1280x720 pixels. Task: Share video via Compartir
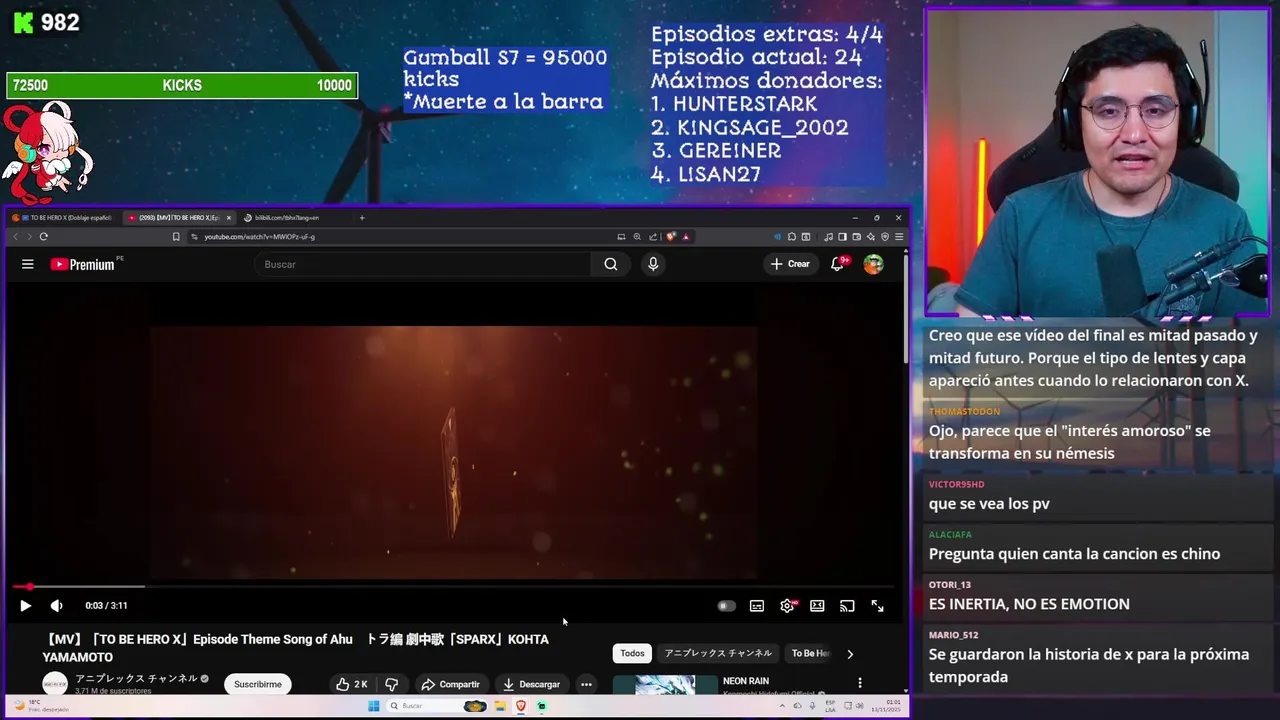pos(450,684)
